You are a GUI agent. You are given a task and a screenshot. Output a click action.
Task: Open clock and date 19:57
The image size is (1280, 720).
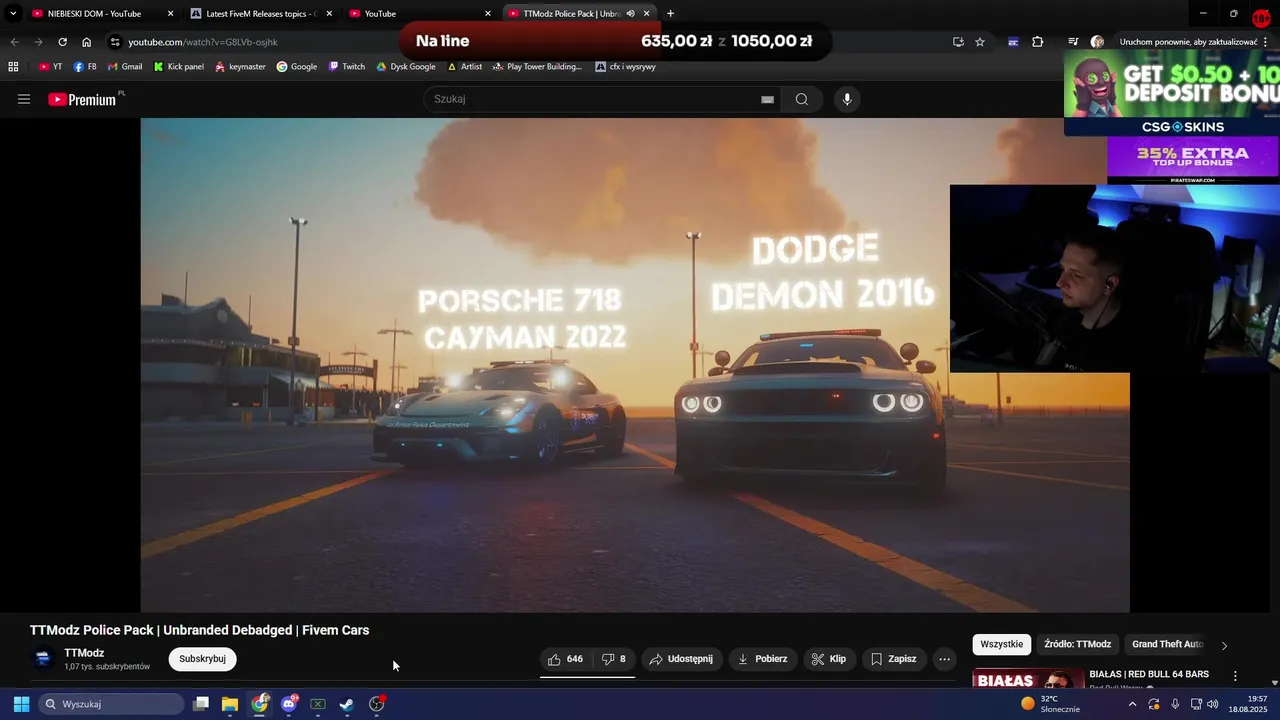1248,704
